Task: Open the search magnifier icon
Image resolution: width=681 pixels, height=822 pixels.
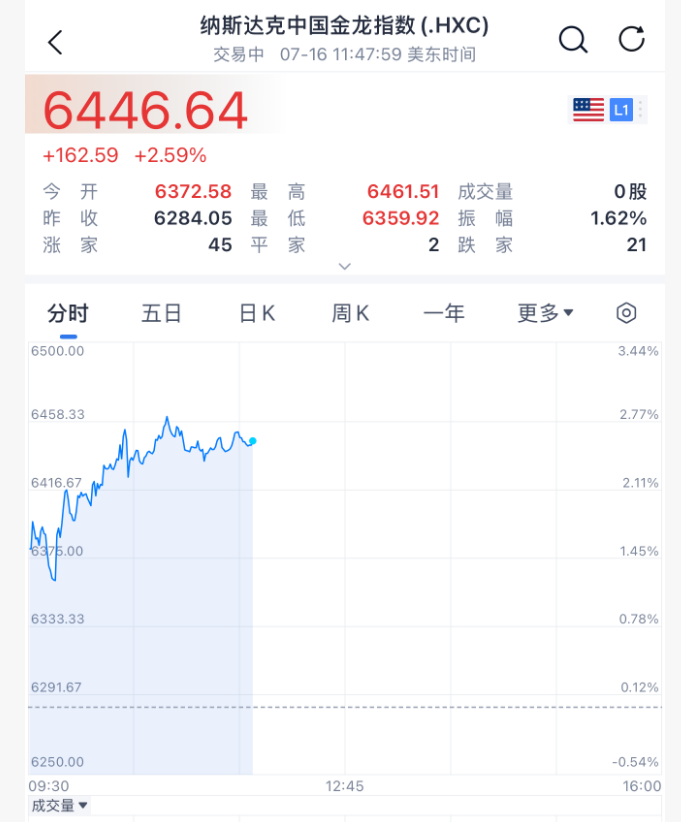Action: [x=573, y=40]
